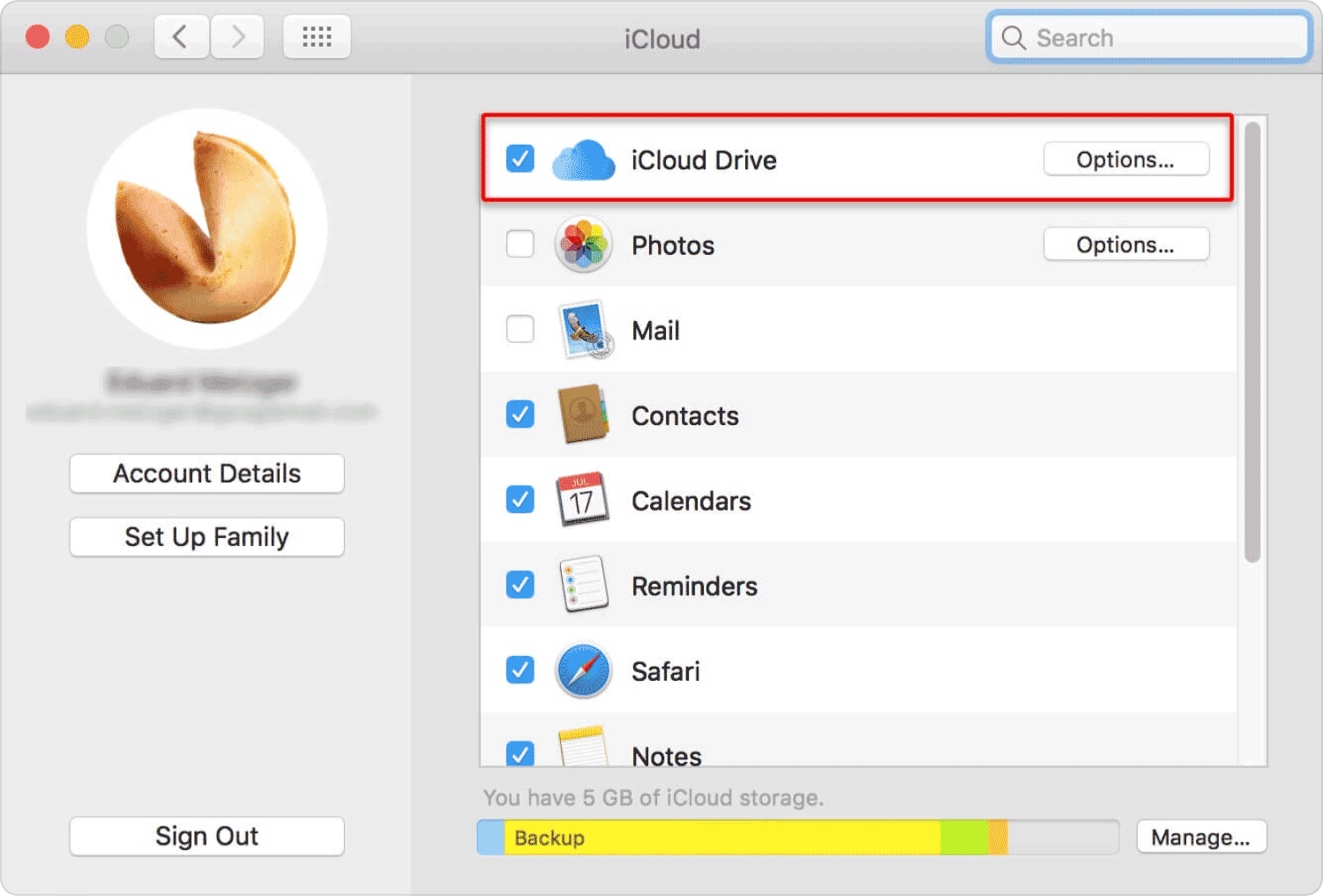Select the Notes label
The width and height of the screenshot is (1323, 896).
(x=667, y=755)
